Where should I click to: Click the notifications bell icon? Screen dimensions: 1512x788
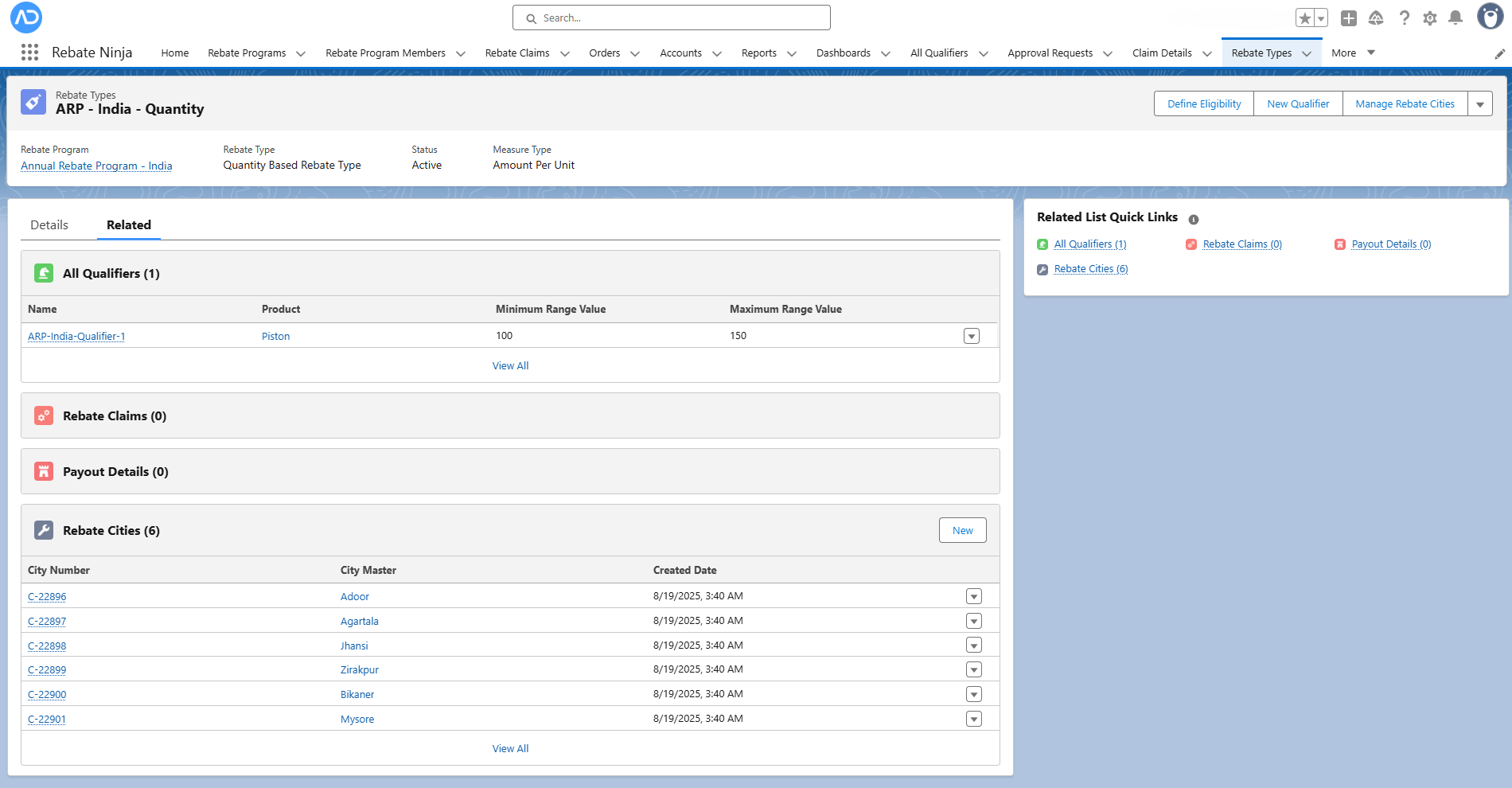(x=1455, y=18)
